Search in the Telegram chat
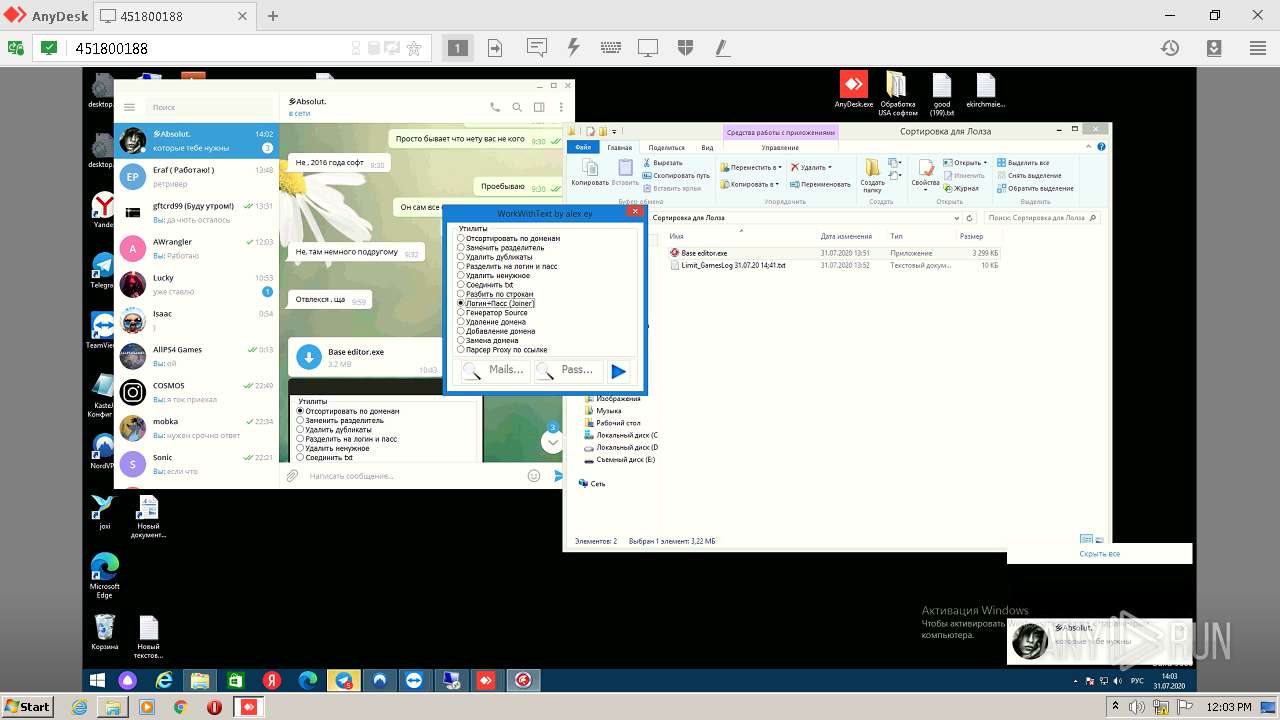1280x720 pixels. pos(517,107)
